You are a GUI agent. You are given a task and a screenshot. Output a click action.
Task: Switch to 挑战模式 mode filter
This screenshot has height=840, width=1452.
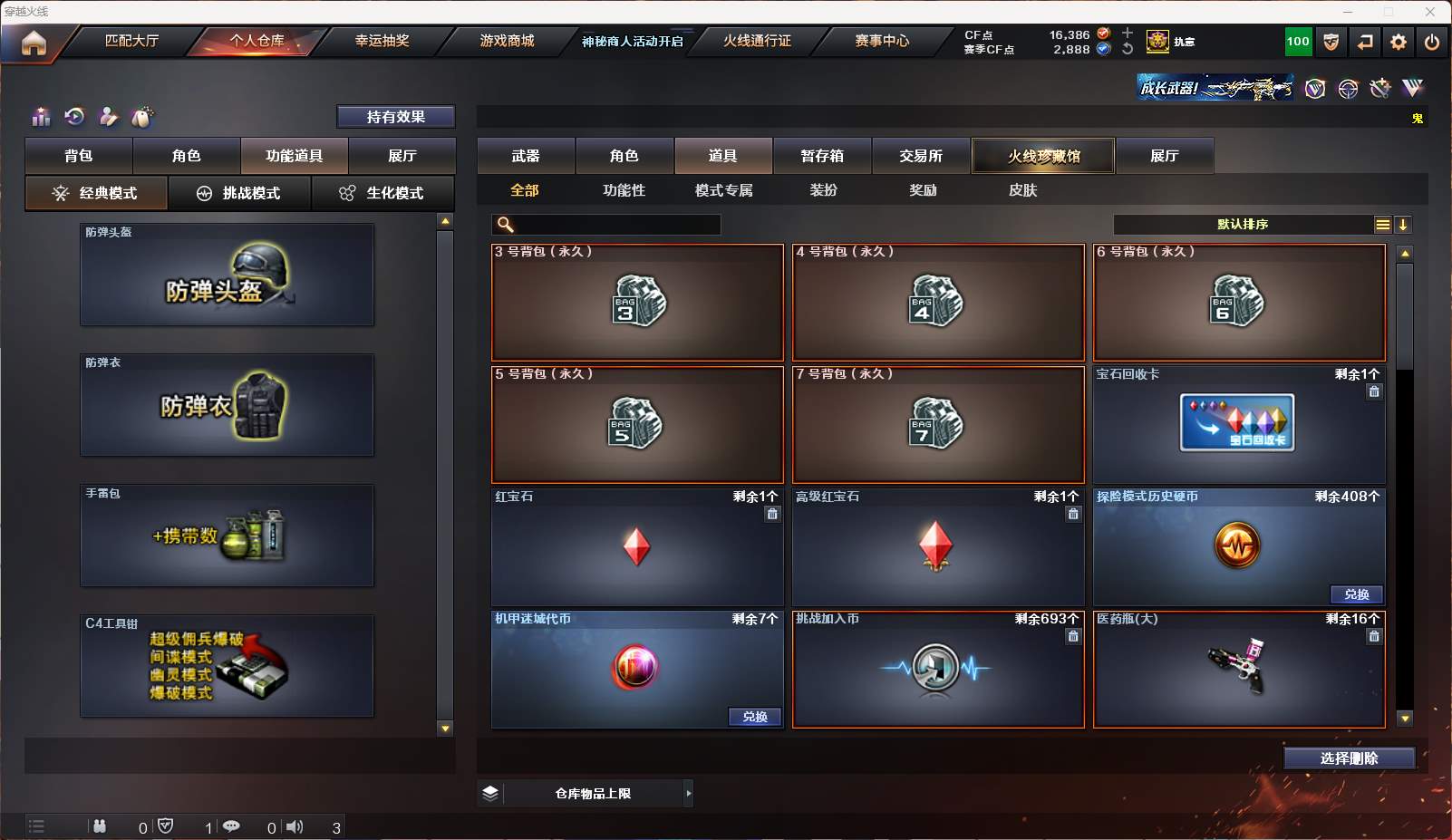(x=239, y=193)
